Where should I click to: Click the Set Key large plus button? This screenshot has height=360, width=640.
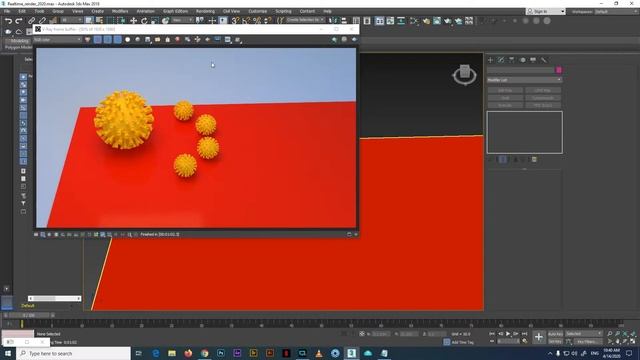[539, 337]
